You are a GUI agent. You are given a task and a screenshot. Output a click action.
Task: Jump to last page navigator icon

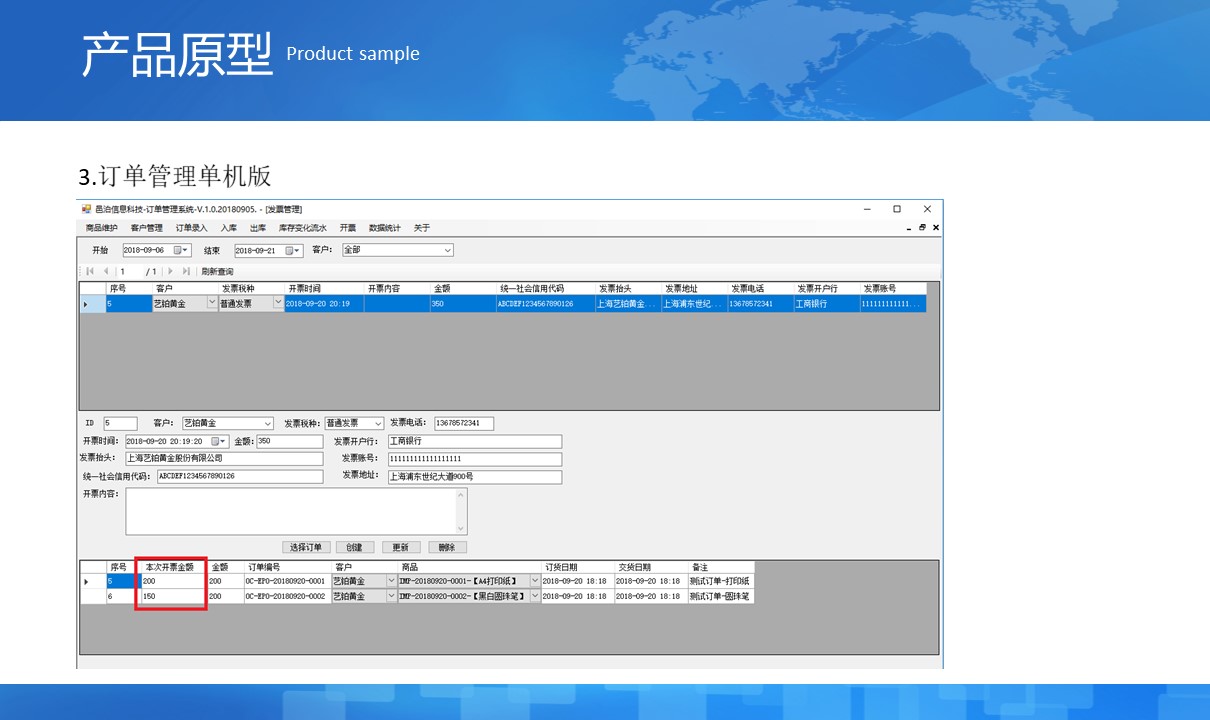[x=186, y=271]
